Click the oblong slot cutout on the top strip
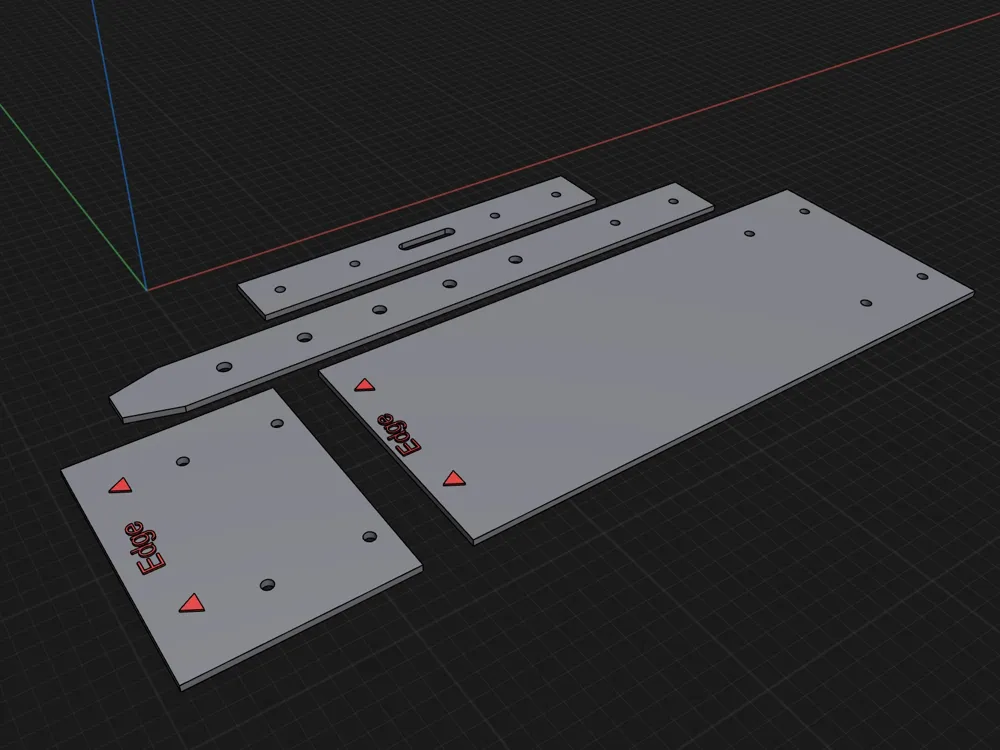Image resolution: width=1000 pixels, height=750 pixels. (427, 239)
